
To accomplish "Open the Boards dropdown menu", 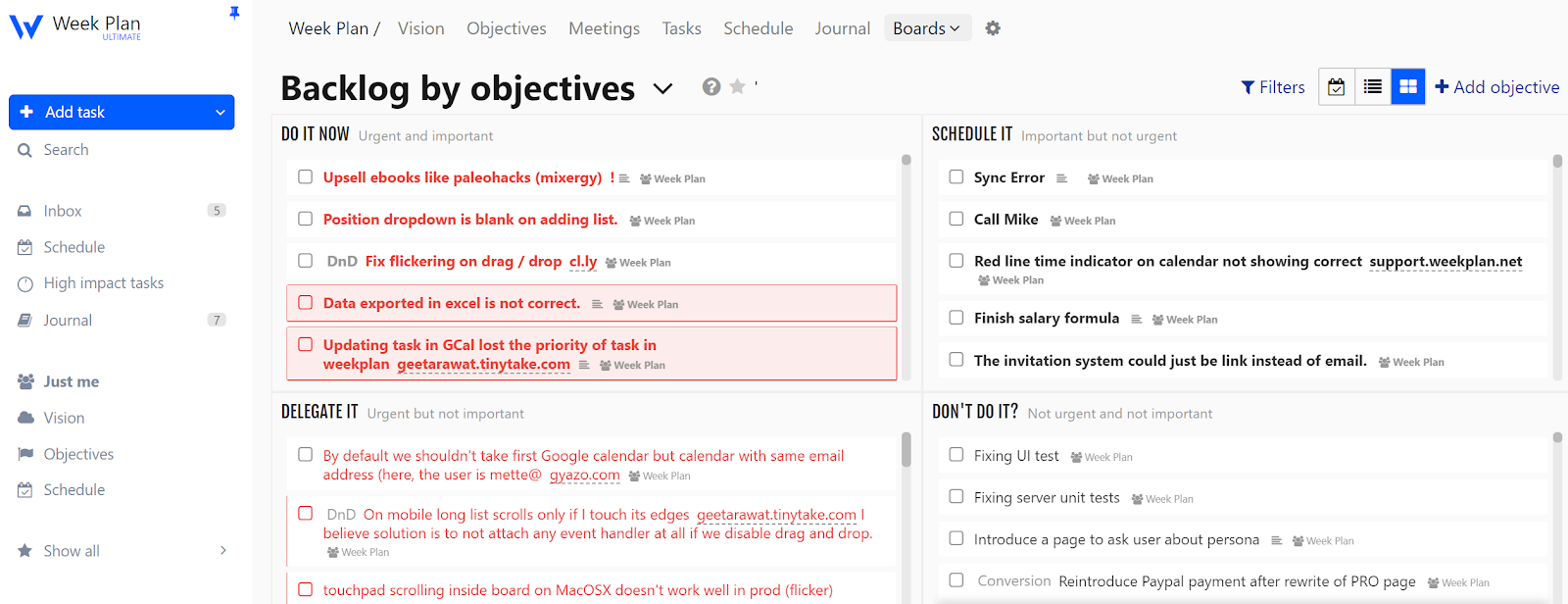I will (x=926, y=28).
